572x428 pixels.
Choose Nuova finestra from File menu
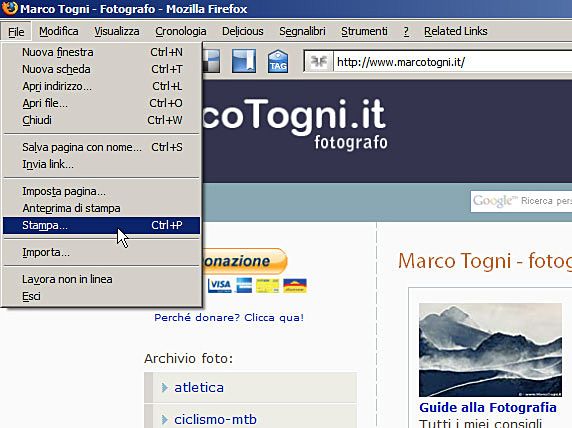pyautogui.click(x=101, y=52)
